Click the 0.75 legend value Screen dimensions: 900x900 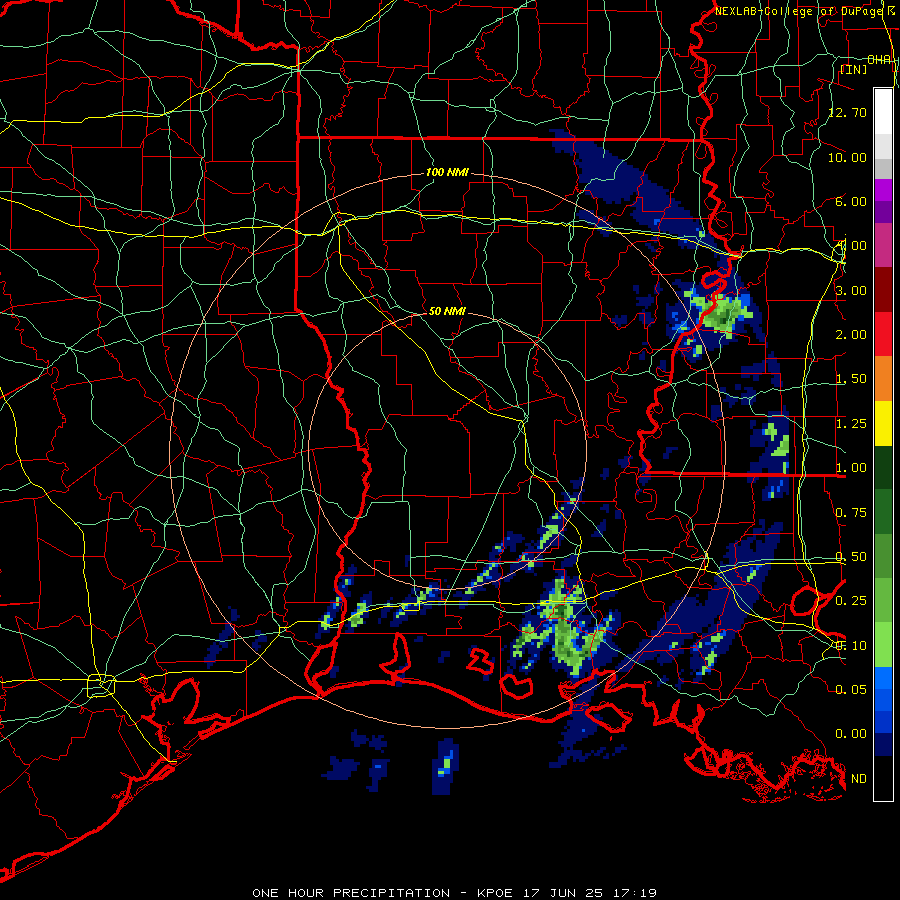[x=851, y=513]
